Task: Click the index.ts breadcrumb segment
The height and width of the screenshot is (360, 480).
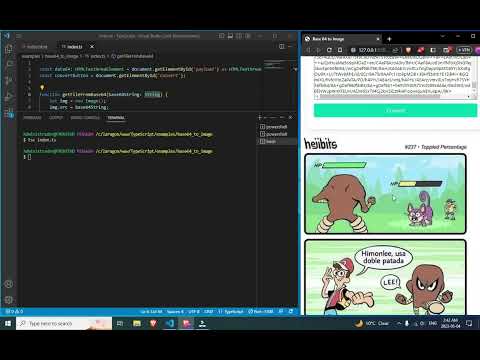Action: click(x=95, y=56)
